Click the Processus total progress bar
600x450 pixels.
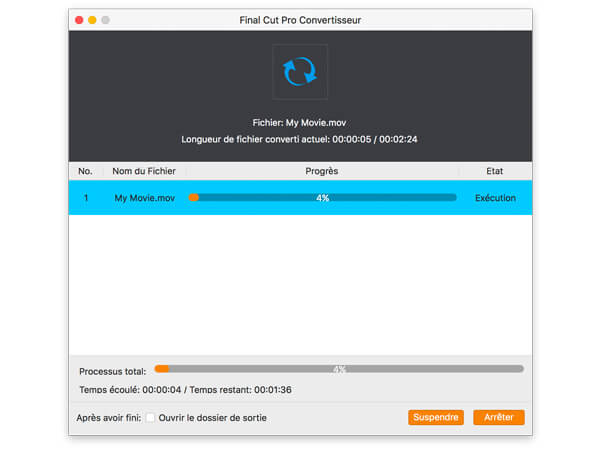click(x=339, y=369)
